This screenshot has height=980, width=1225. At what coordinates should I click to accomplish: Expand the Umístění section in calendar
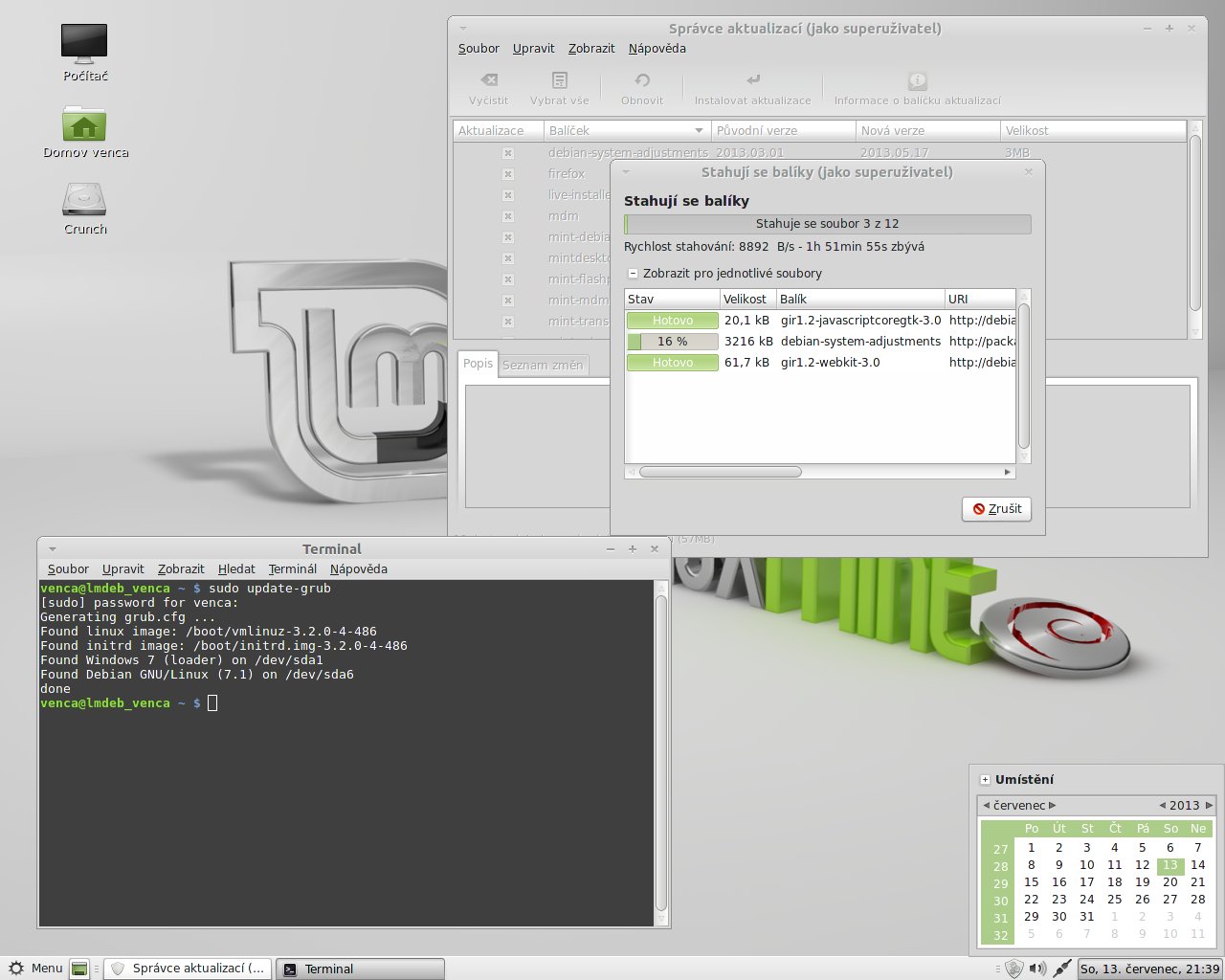coord(985,779)
